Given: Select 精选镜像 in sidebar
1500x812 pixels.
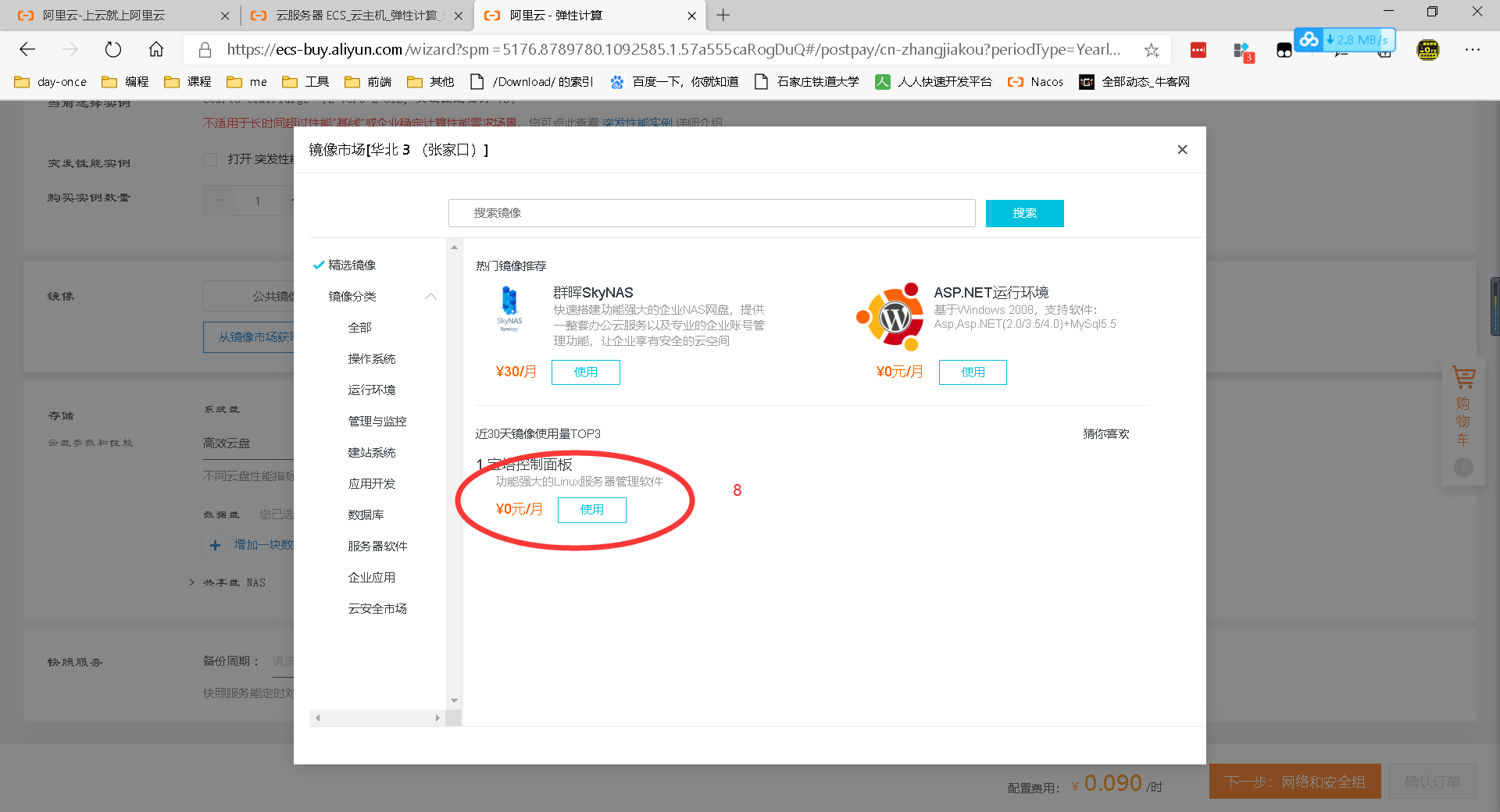Looking at the screenshot, I should coord(352,265).
